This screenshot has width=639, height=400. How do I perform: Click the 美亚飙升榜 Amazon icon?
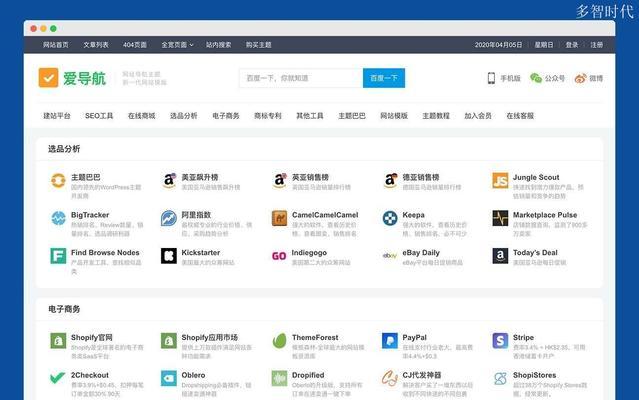pyautogui.click(x=169, y=180)
